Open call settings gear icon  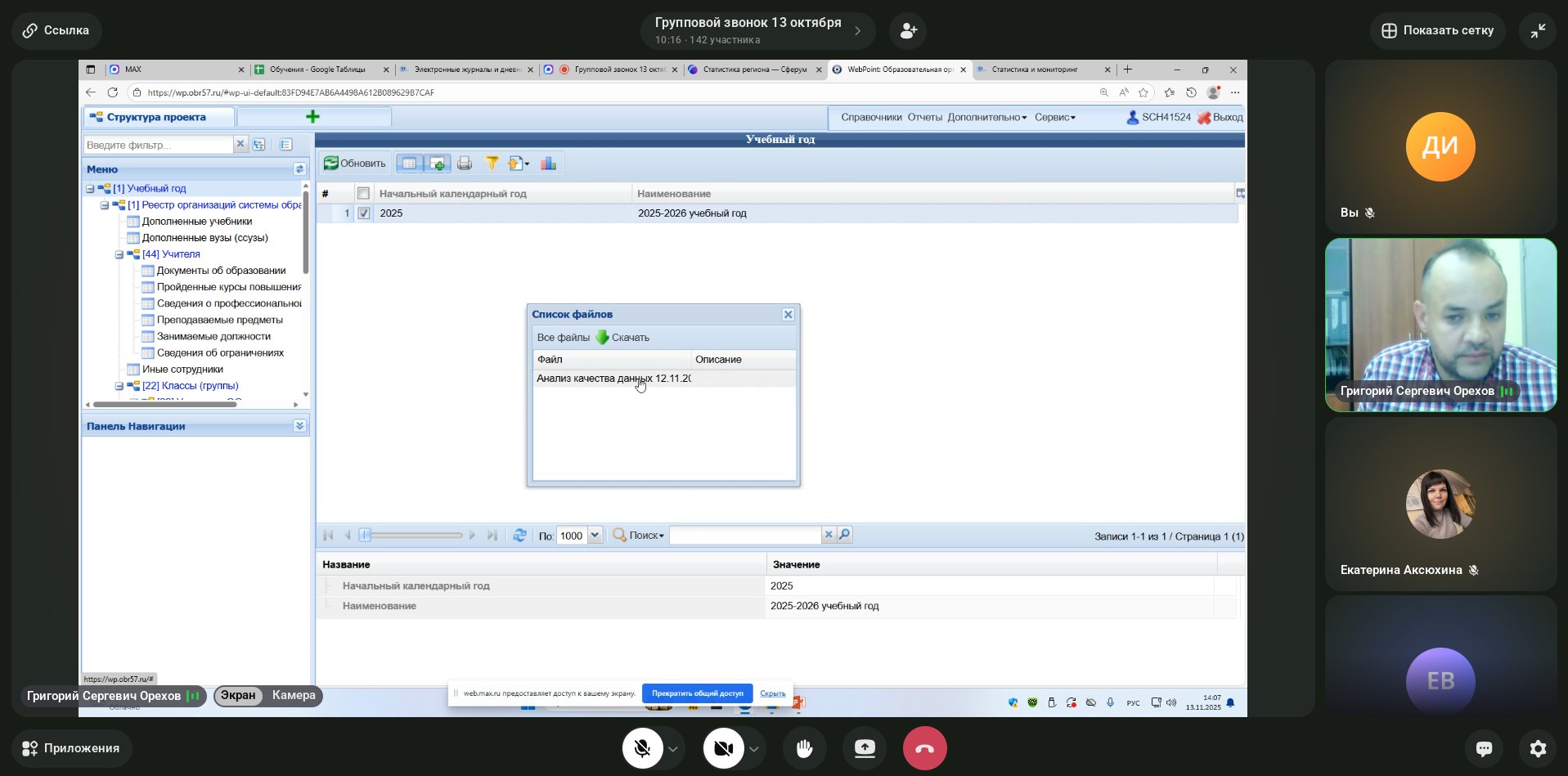(x=1538, y=748)
